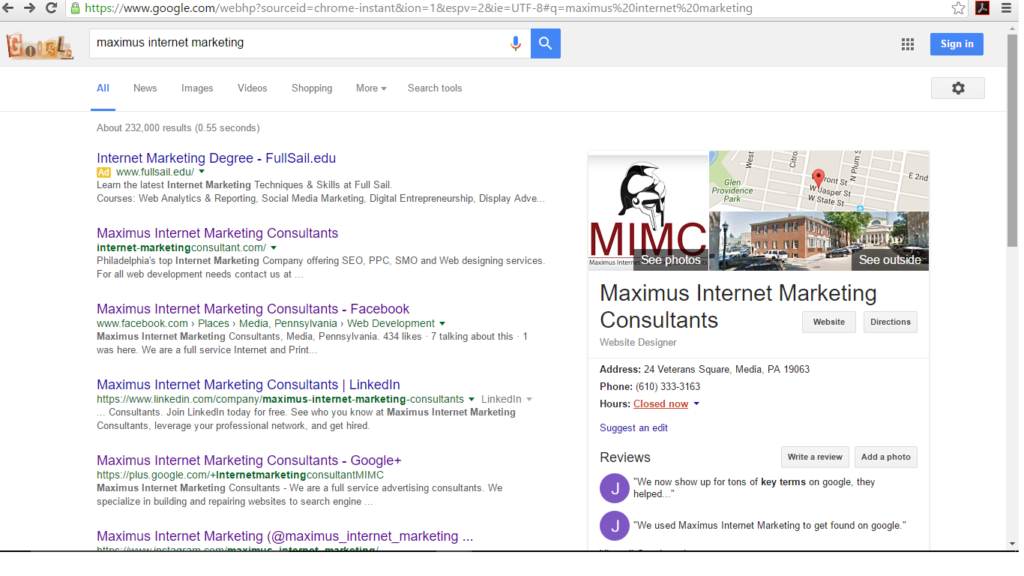This screenshot has height=576, width=1024.
Task: Click second reviewer J avatar
Action: pyautogui.click(x=615, y=526)
